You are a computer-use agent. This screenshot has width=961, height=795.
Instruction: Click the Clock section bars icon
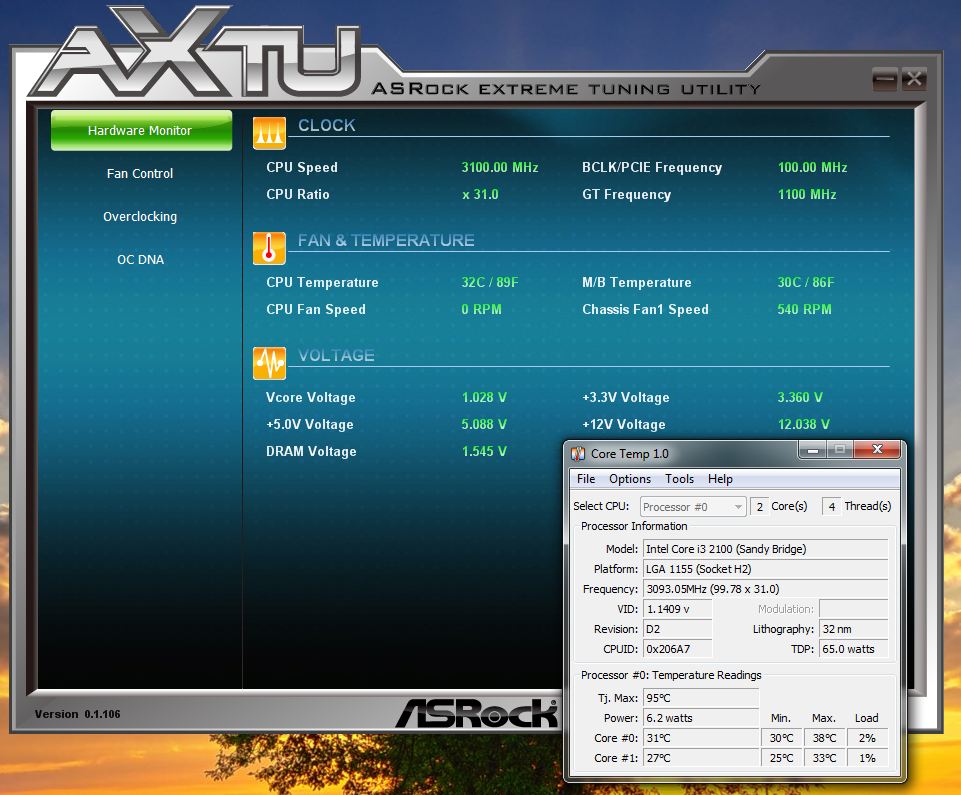(x=269, y=133)
